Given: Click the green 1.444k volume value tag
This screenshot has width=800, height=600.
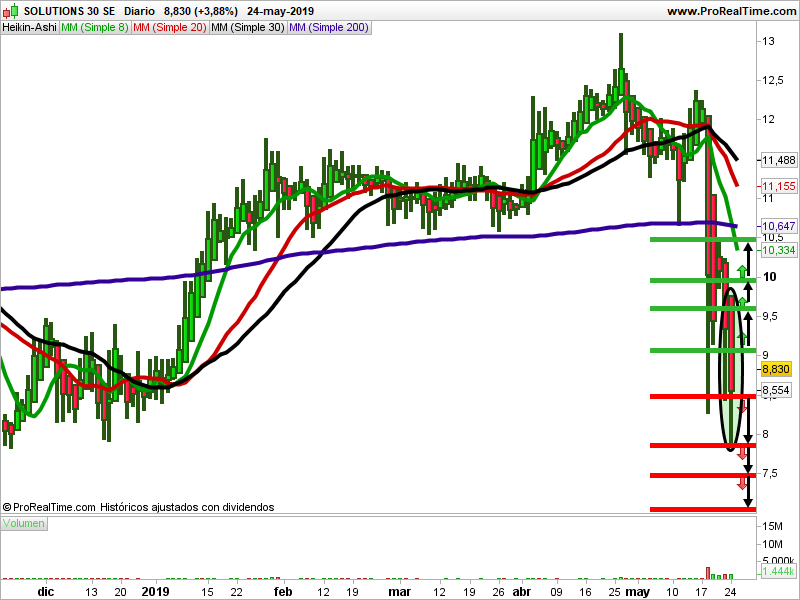Looking at the screenshot, I should coord(776,571).
